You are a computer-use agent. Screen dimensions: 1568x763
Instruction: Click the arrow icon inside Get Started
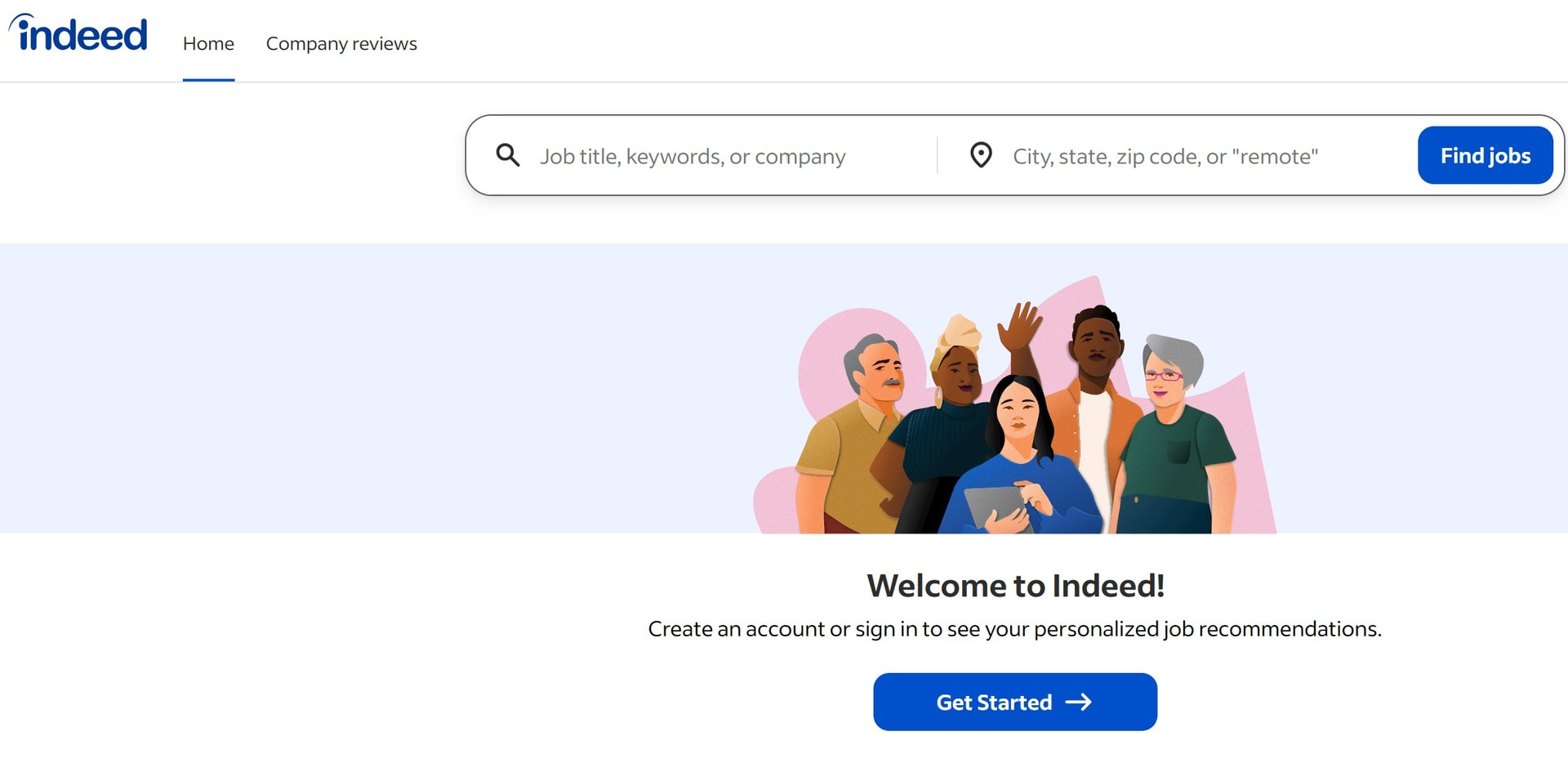point(1078,702)
